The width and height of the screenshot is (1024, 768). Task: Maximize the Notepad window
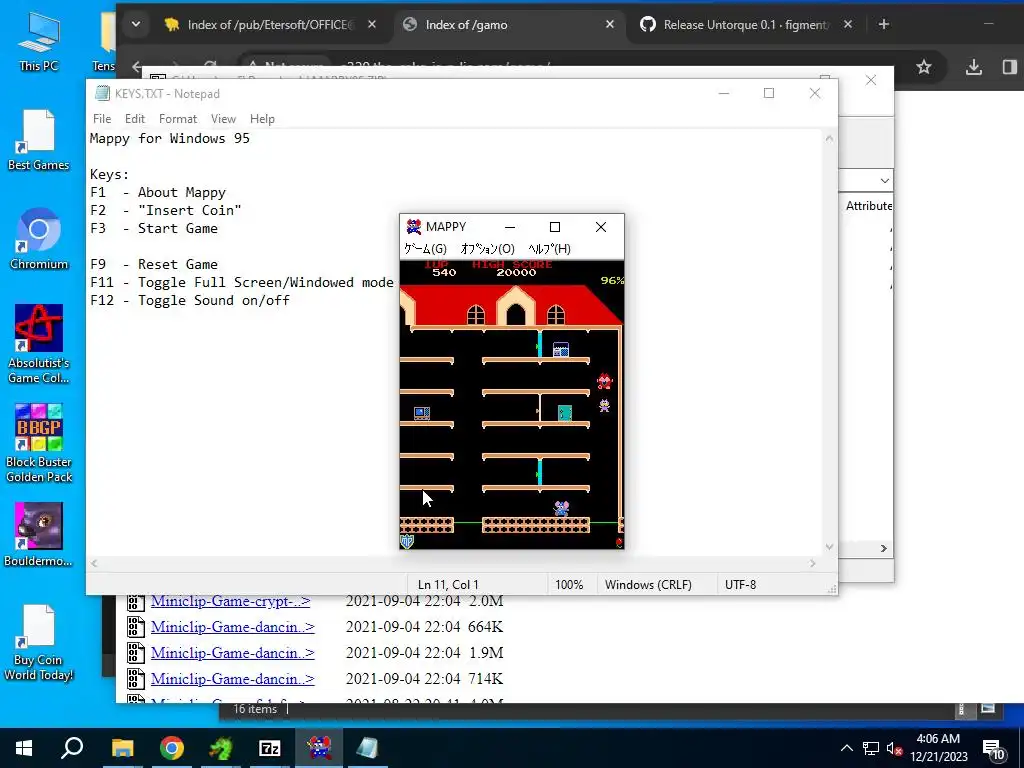click(x=769, y=93)
